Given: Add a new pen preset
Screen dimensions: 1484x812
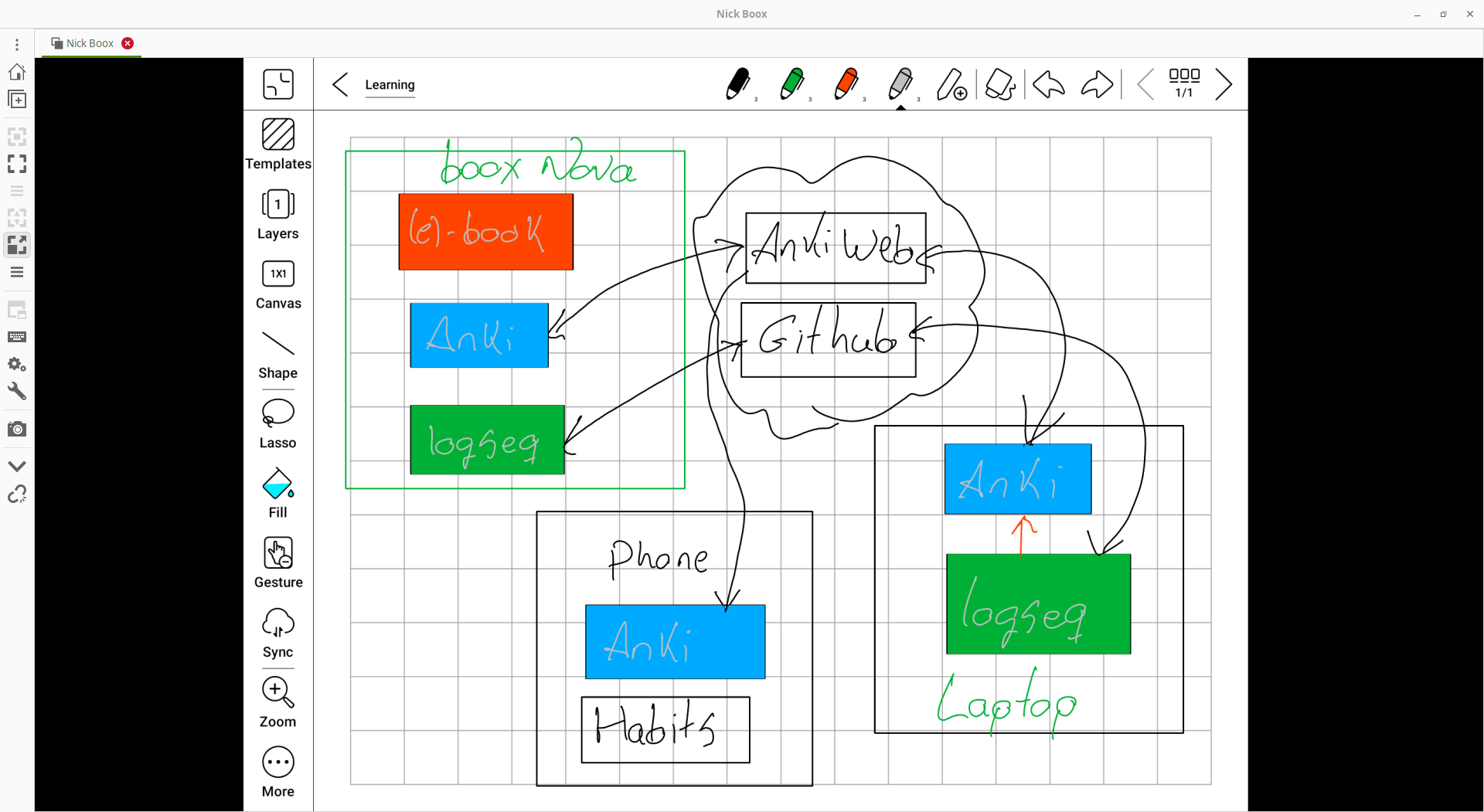Looking at the screenshot, I should tap(951, 84).
